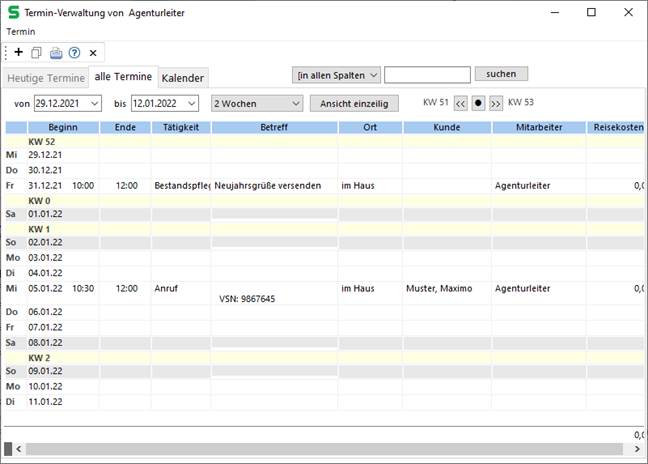
Task: Go to previous week with << button
Action: [461, 102]
